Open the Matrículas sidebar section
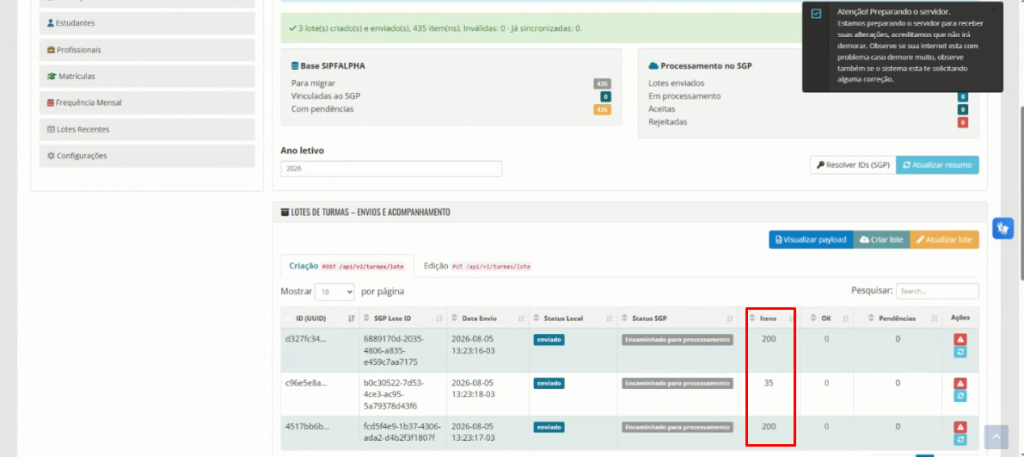 (x=147, y=76)
